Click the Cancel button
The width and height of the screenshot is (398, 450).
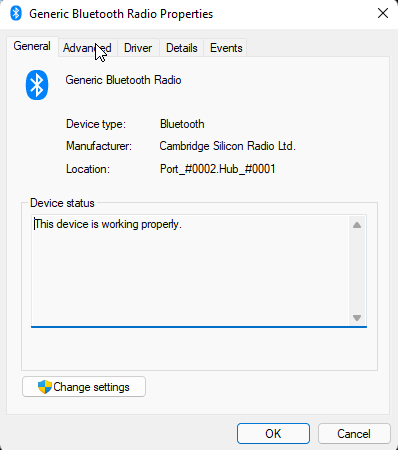pos(354,434)
